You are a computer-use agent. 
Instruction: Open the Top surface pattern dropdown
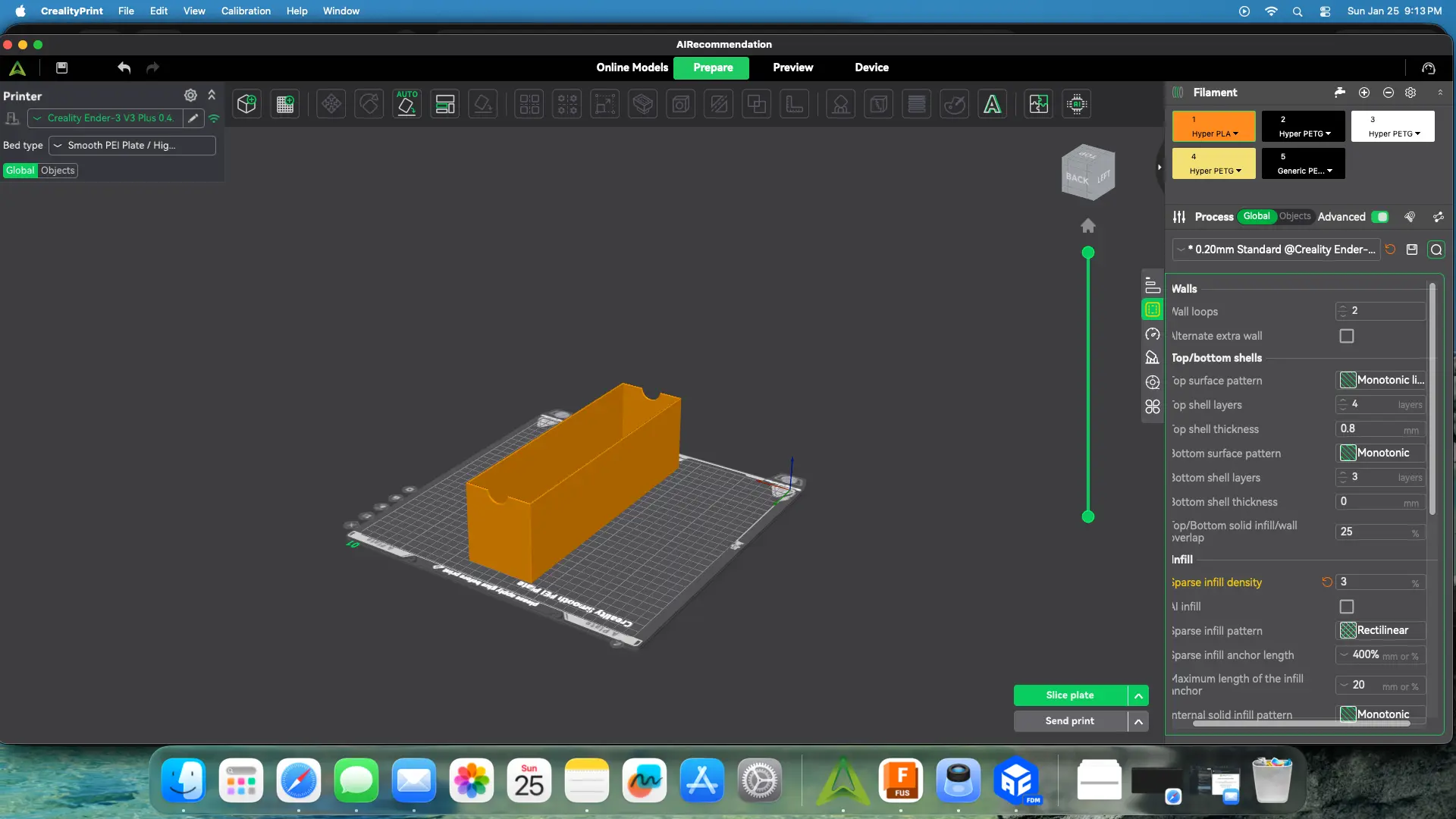click(x=1380, y=380)
